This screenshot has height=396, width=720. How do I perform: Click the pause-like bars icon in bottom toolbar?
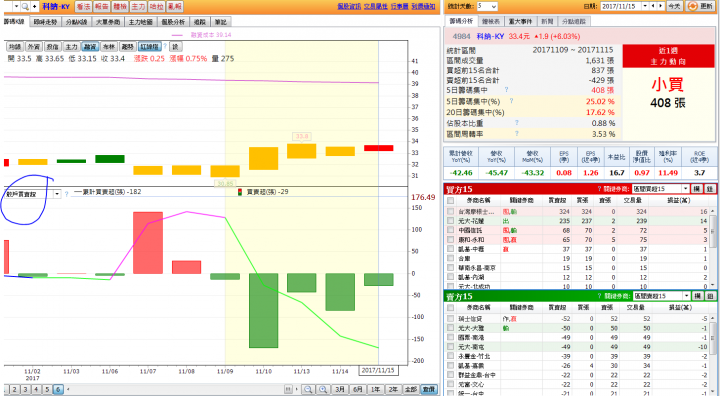pyautogui.click(x=288, y=390)
